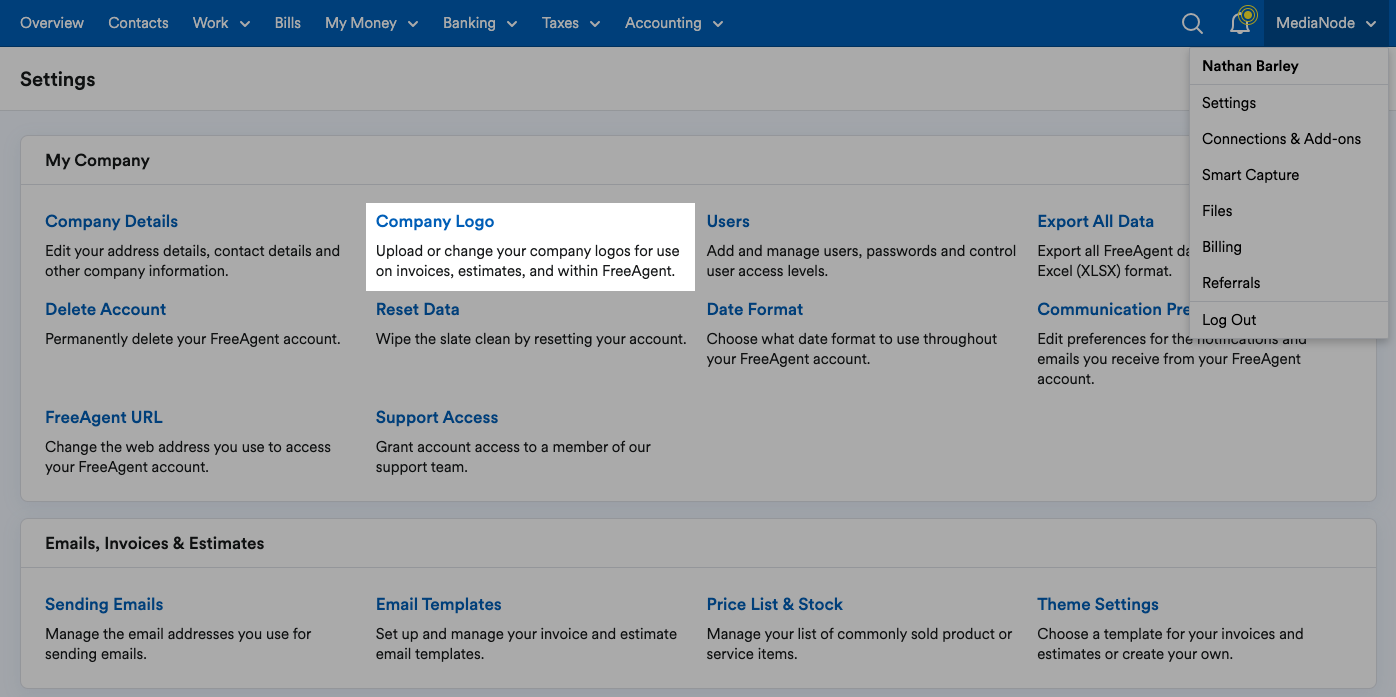Open the Banking dropdown
The height and width of the screenshot is (697, 1396).
click(480, 23)
